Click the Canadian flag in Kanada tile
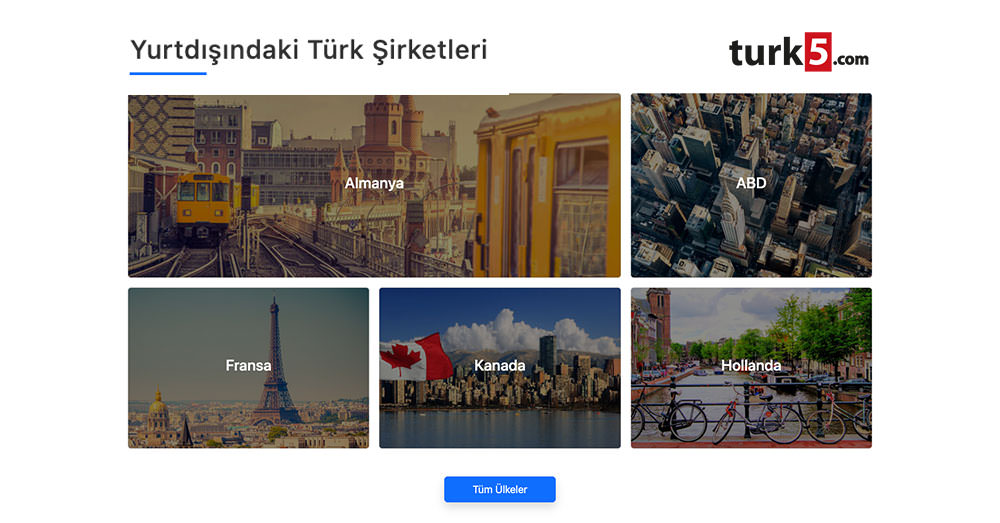Viewport: 1000px width, 523px height. [x=416, y=357]
